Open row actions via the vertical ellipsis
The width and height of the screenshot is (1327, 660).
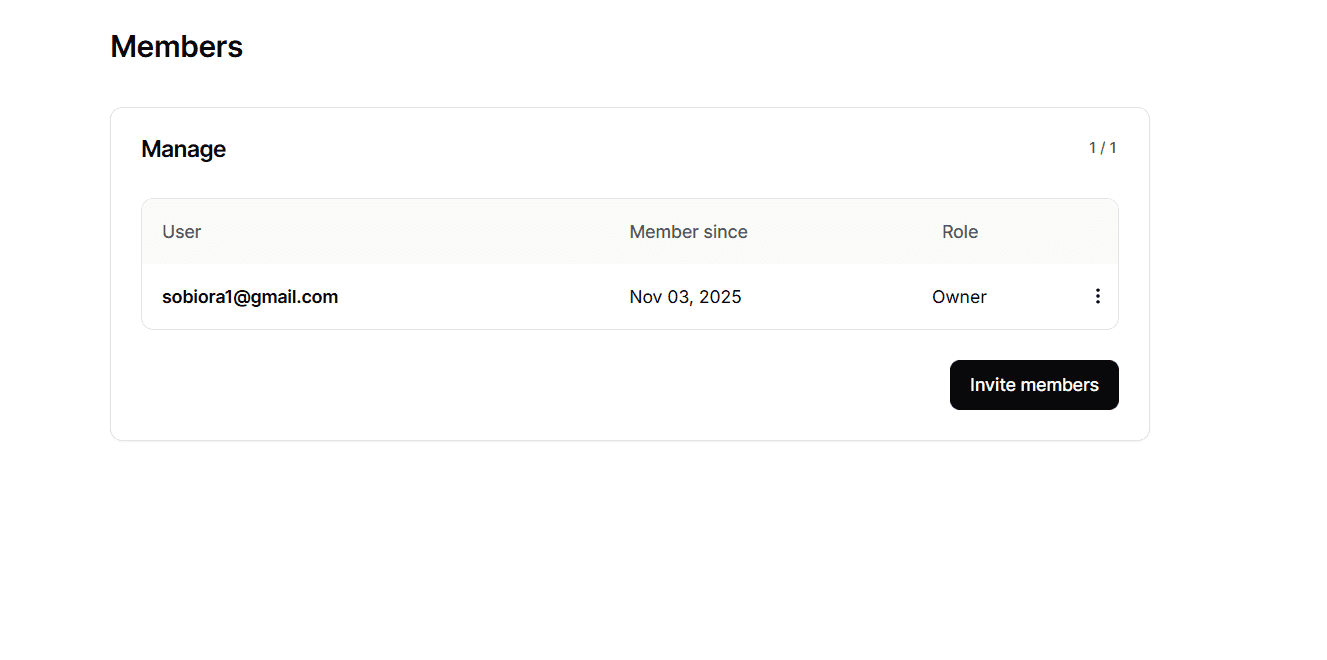click(x=1097, y=296)
